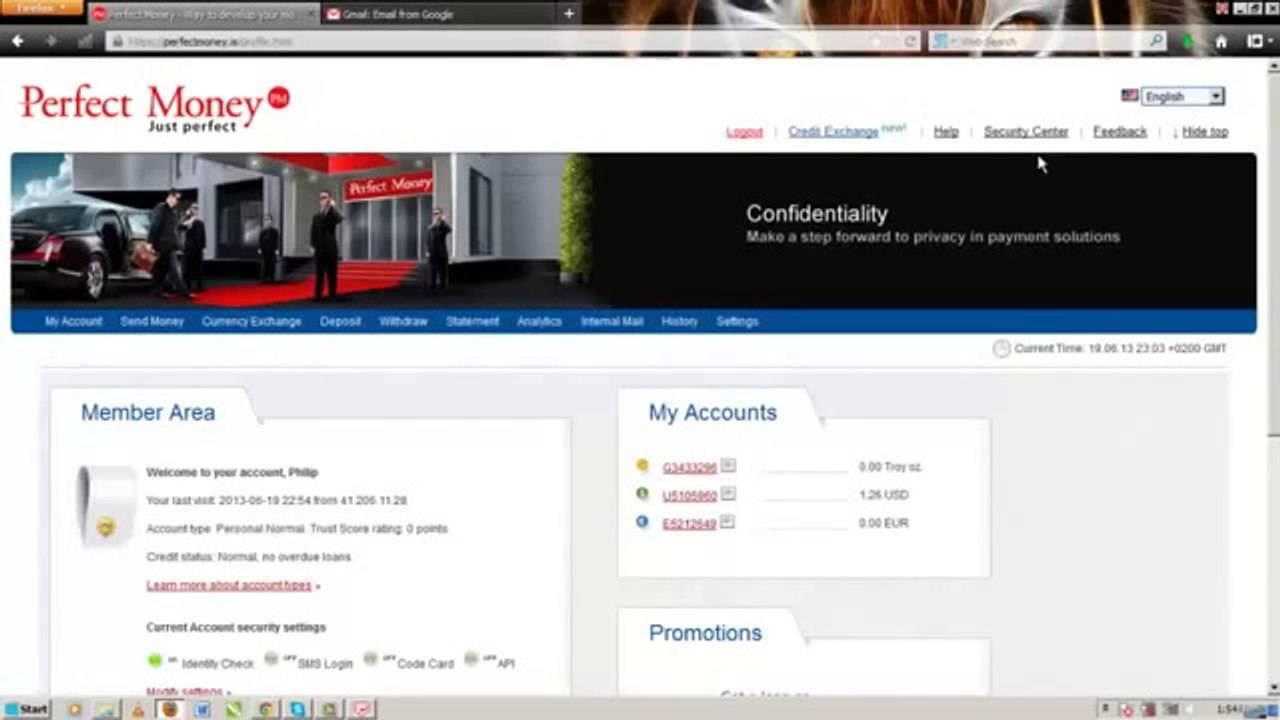Open the Withdraw menu item
This screenshot has height=720, width=1280.
coord(403,321)
